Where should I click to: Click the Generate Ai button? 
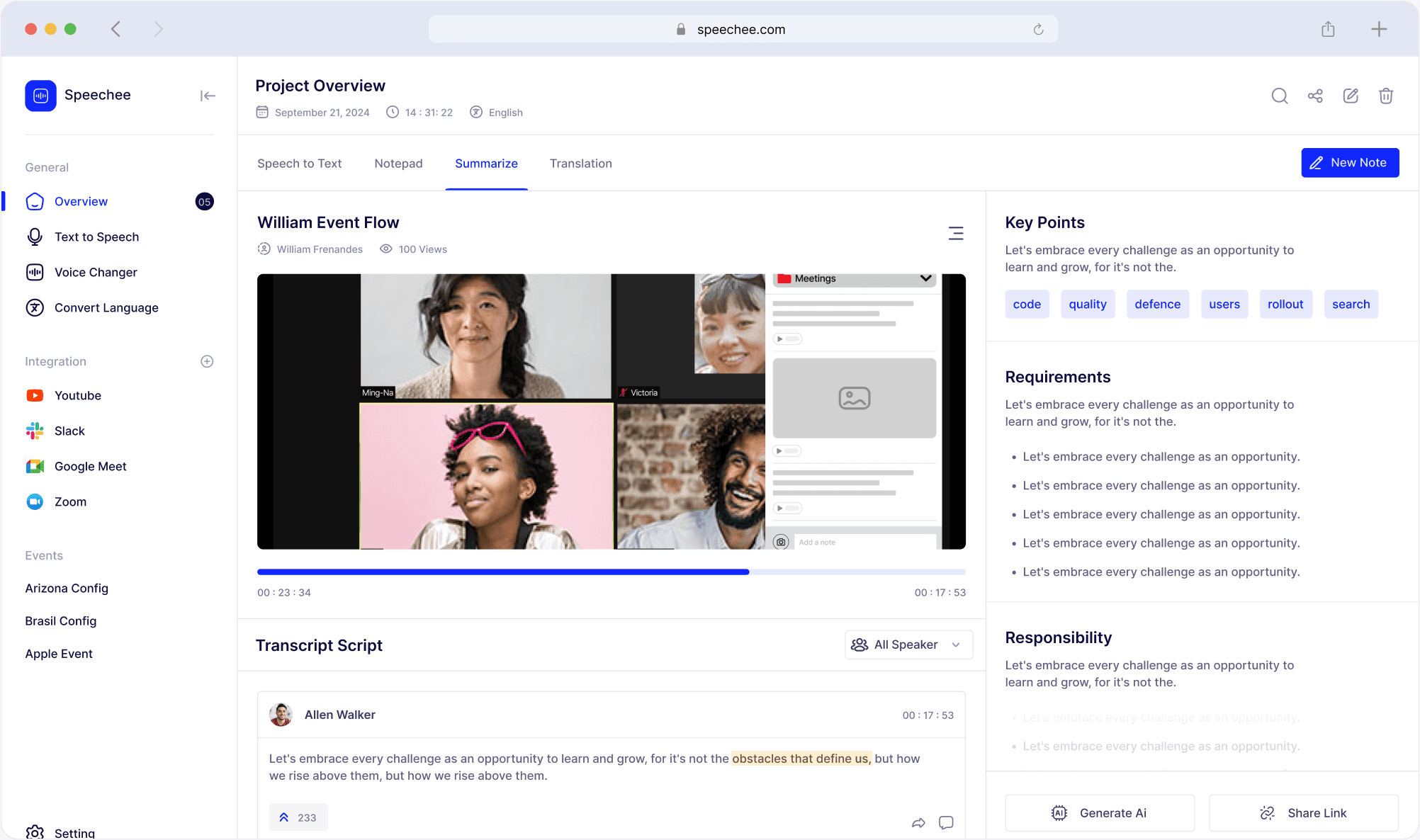tap(1100, 812)
